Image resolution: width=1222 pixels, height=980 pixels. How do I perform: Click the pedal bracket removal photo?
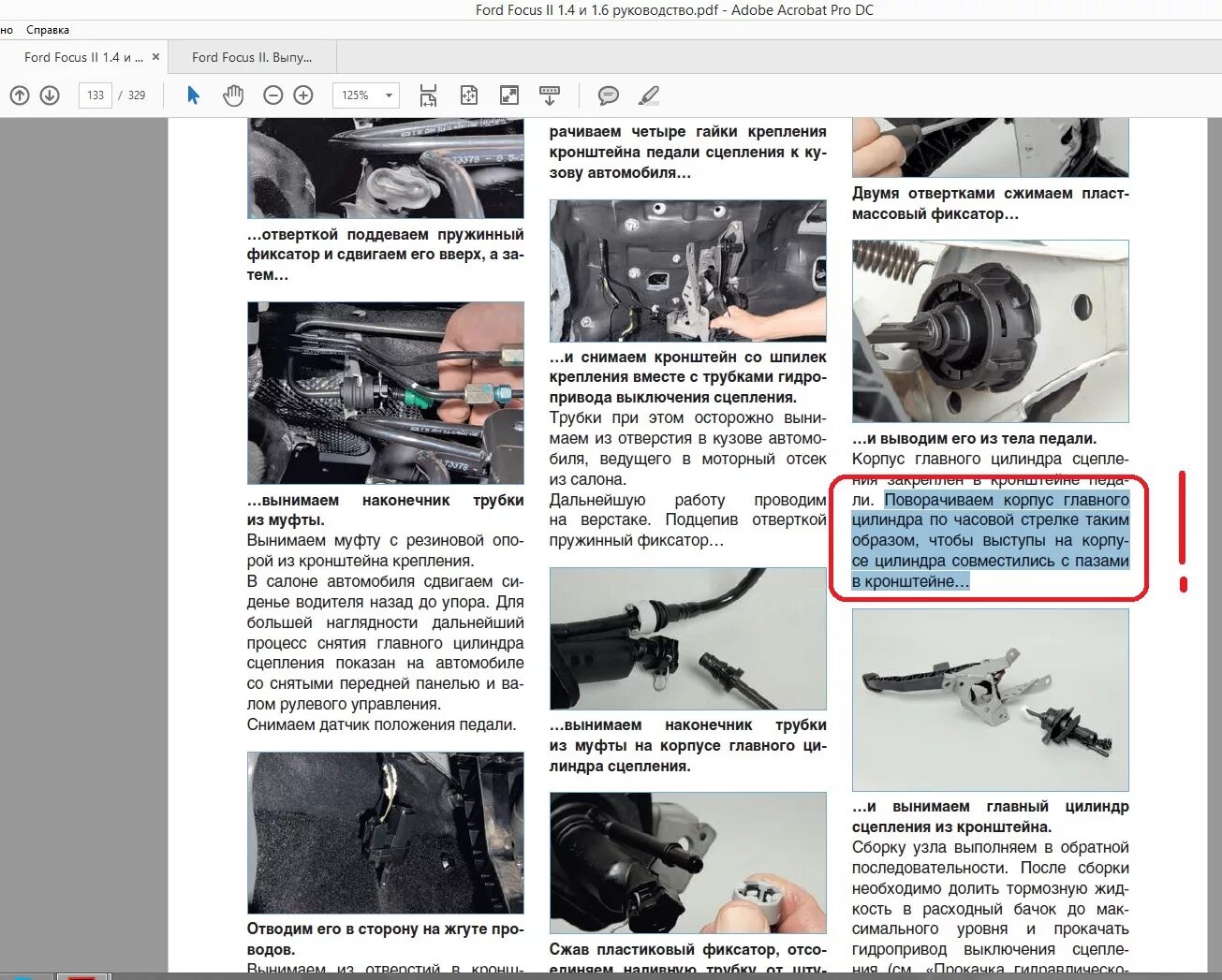[688, 271]
